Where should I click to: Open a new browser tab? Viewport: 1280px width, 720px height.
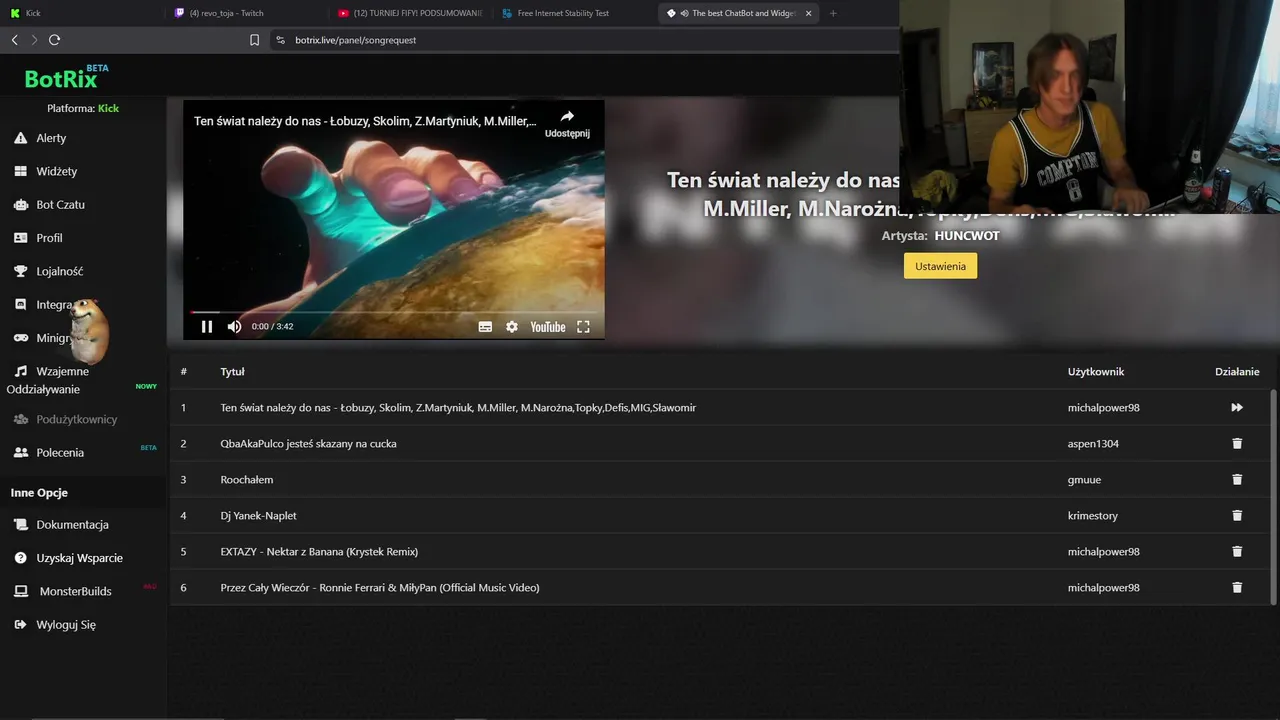[833, 13]
